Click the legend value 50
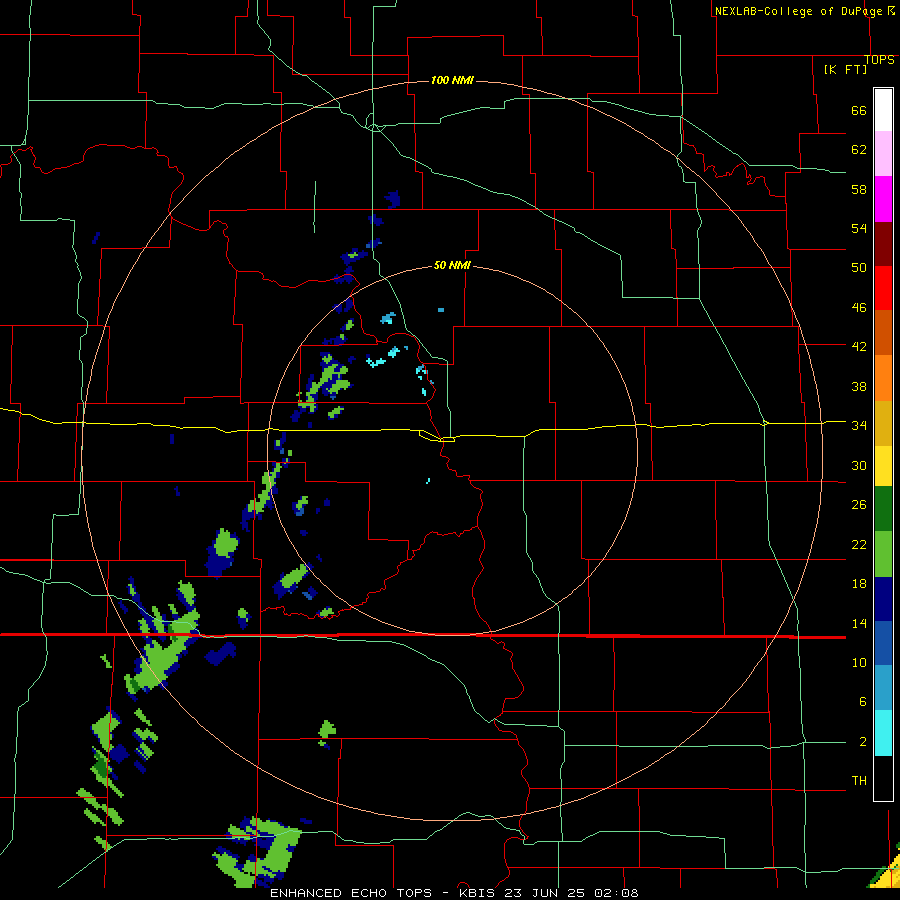 (x=859, y=267)
